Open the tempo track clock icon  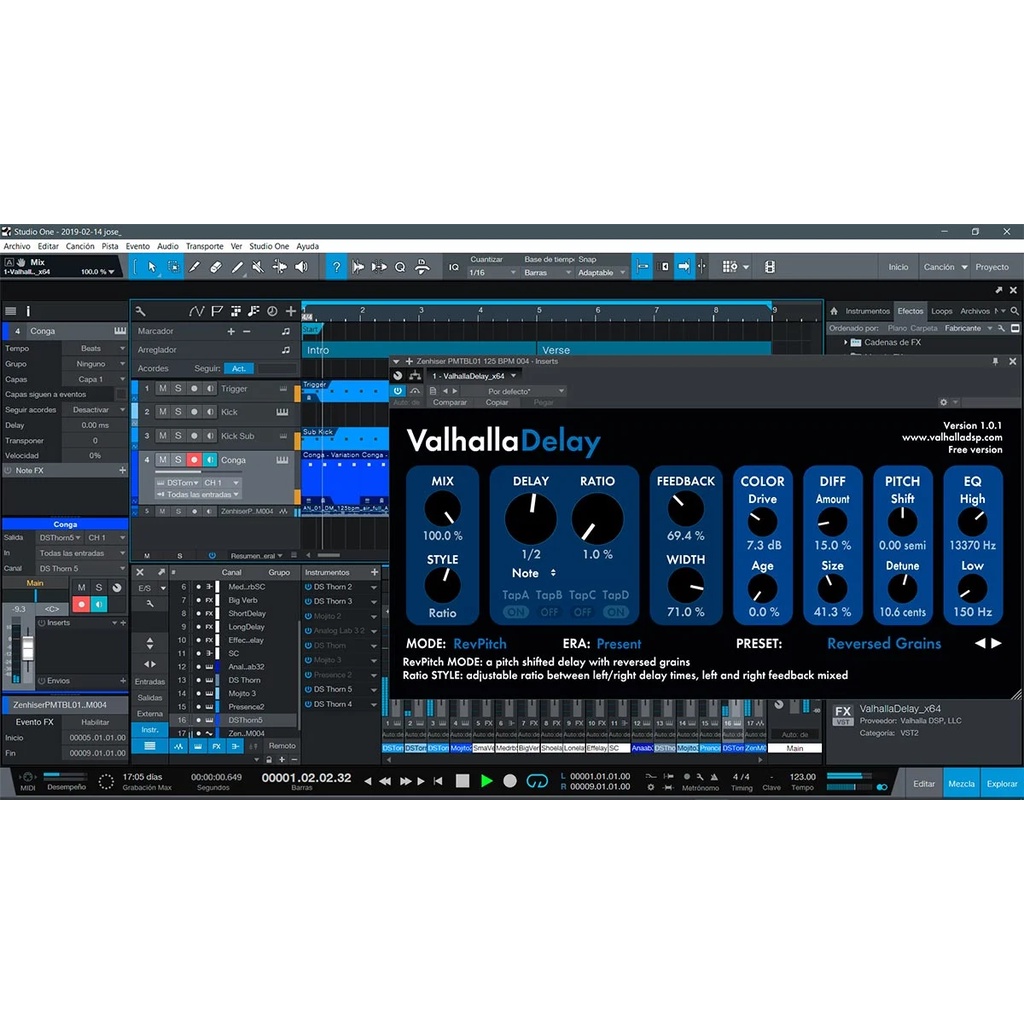(x=272, y=312)
